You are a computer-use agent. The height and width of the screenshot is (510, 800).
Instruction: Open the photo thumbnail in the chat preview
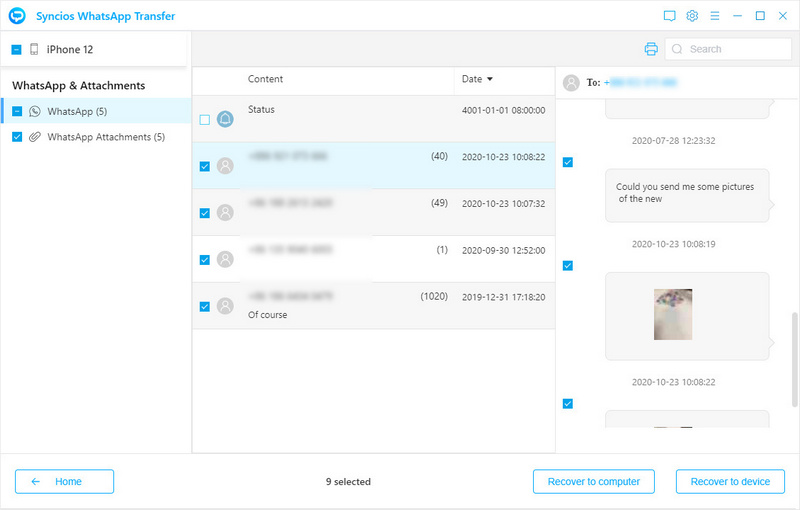[x=673, y=315]
